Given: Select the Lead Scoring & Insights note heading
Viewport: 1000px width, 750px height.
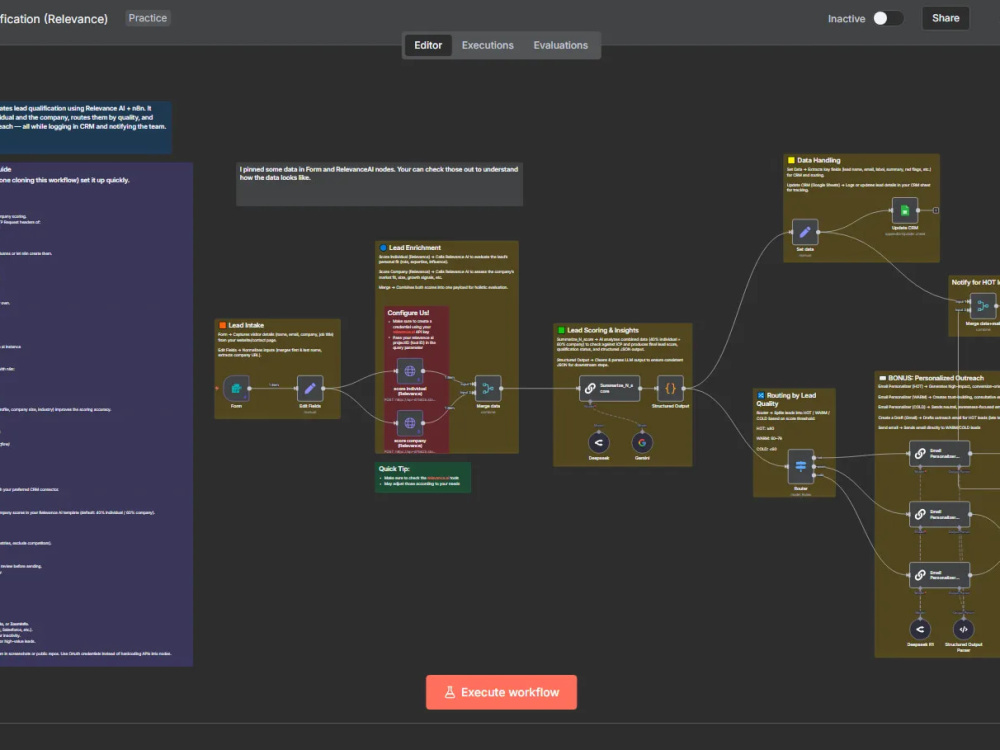Looking at the screenshot, I should [603, 330].
